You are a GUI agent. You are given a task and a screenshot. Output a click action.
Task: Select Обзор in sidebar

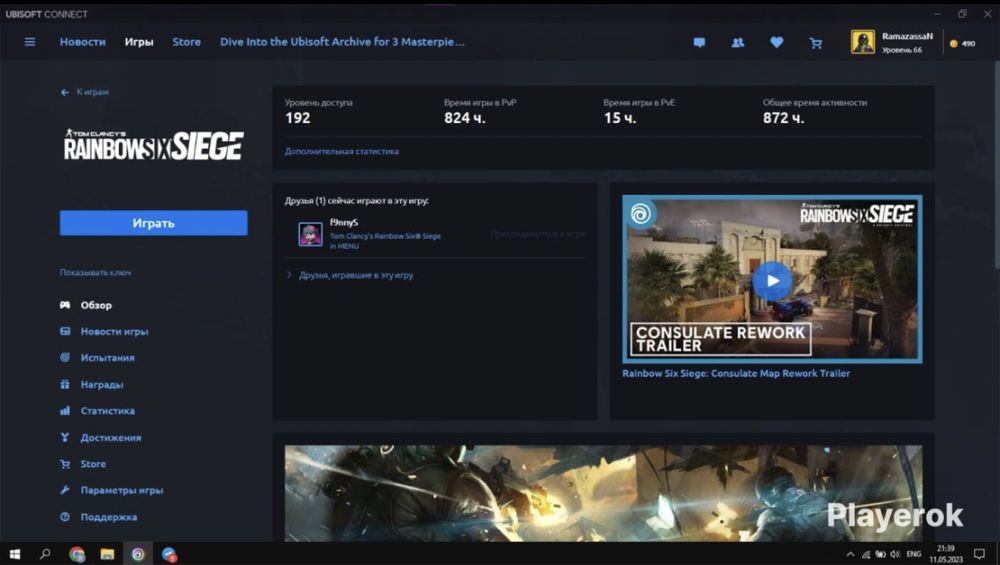point(96,305)
